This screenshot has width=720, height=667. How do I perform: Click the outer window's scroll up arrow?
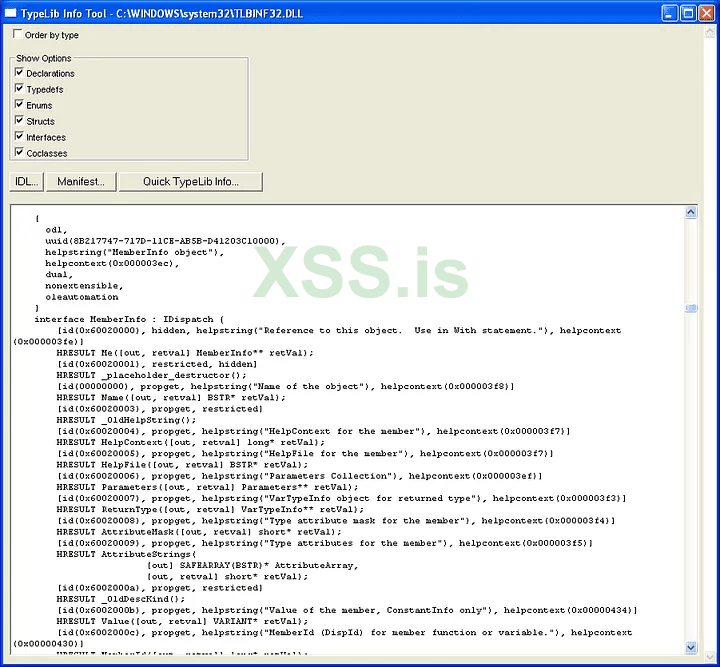coord(710,32)
